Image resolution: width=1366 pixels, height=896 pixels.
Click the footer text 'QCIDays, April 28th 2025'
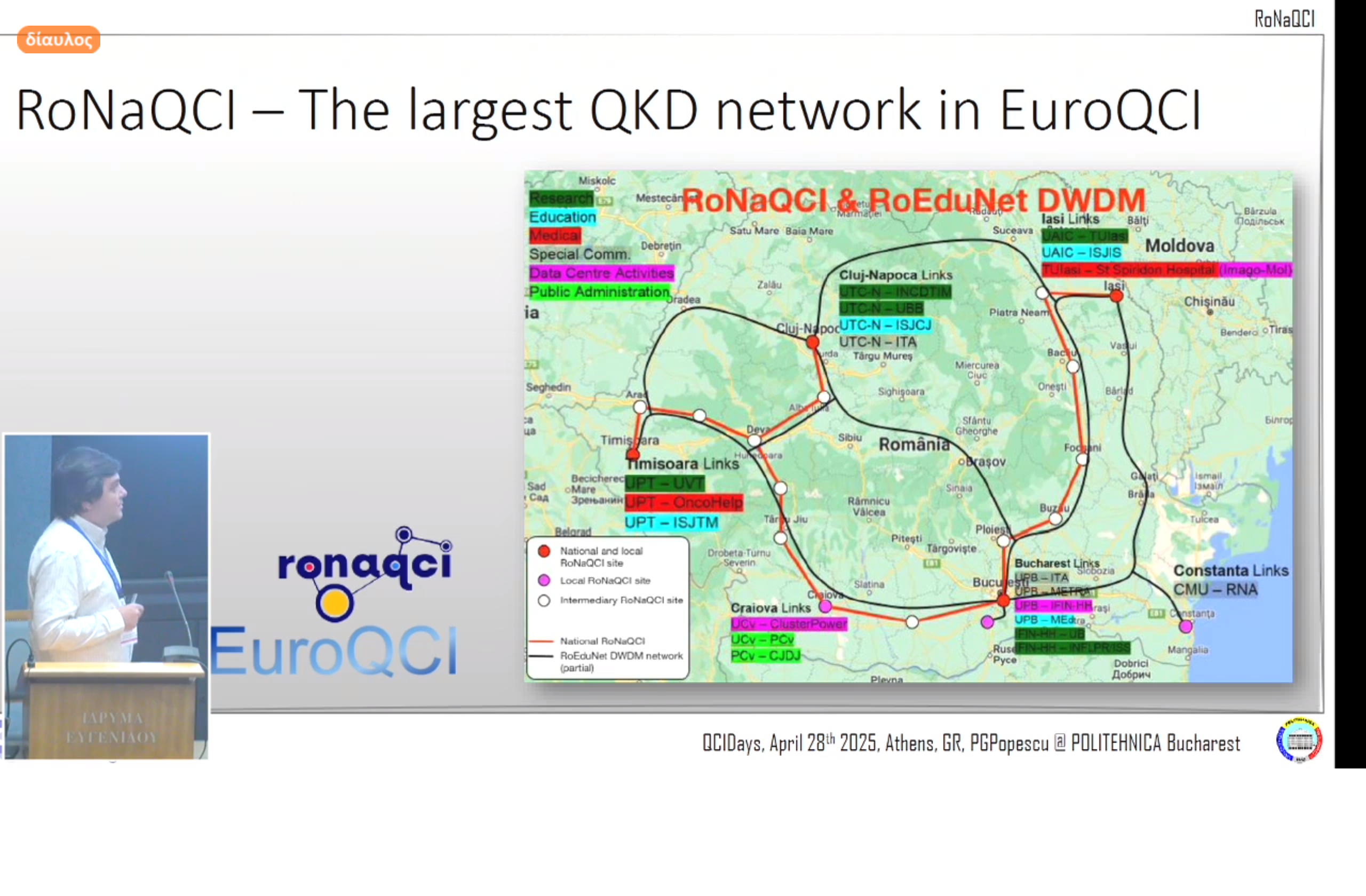[790, 743]
